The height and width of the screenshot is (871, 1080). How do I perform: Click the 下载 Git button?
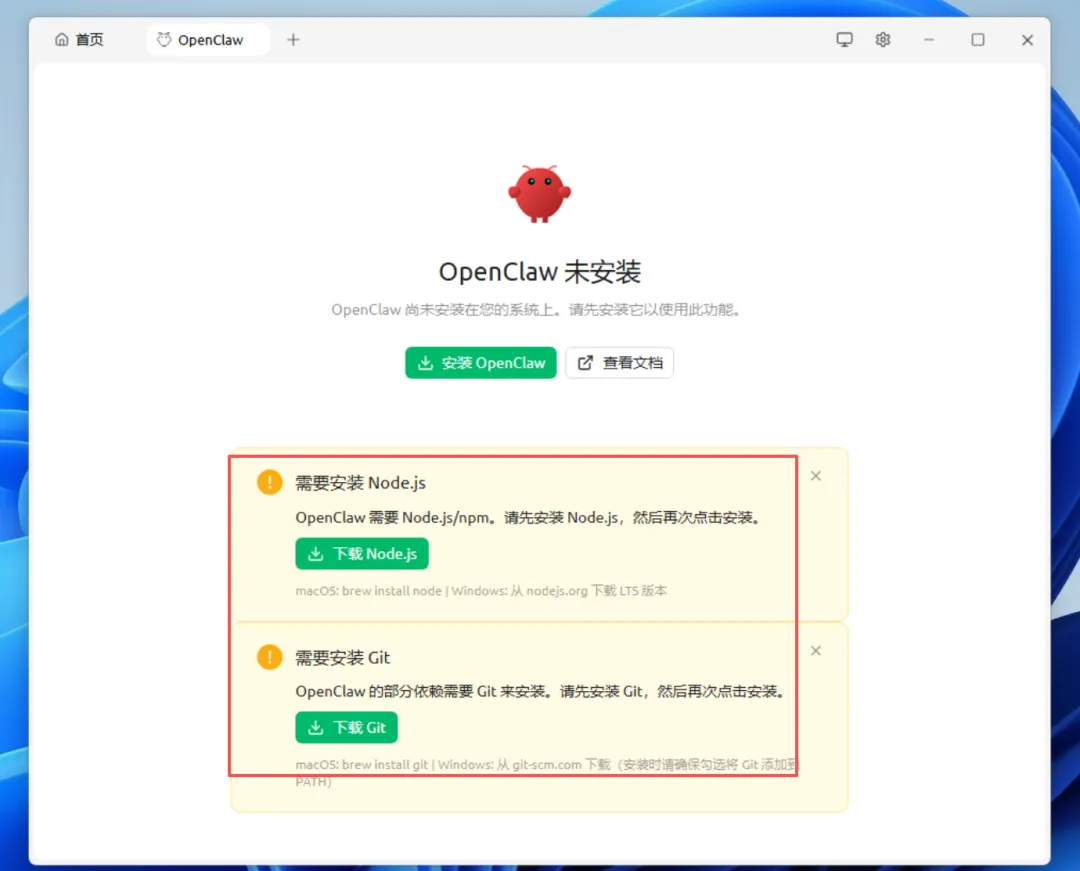(346, 728)
